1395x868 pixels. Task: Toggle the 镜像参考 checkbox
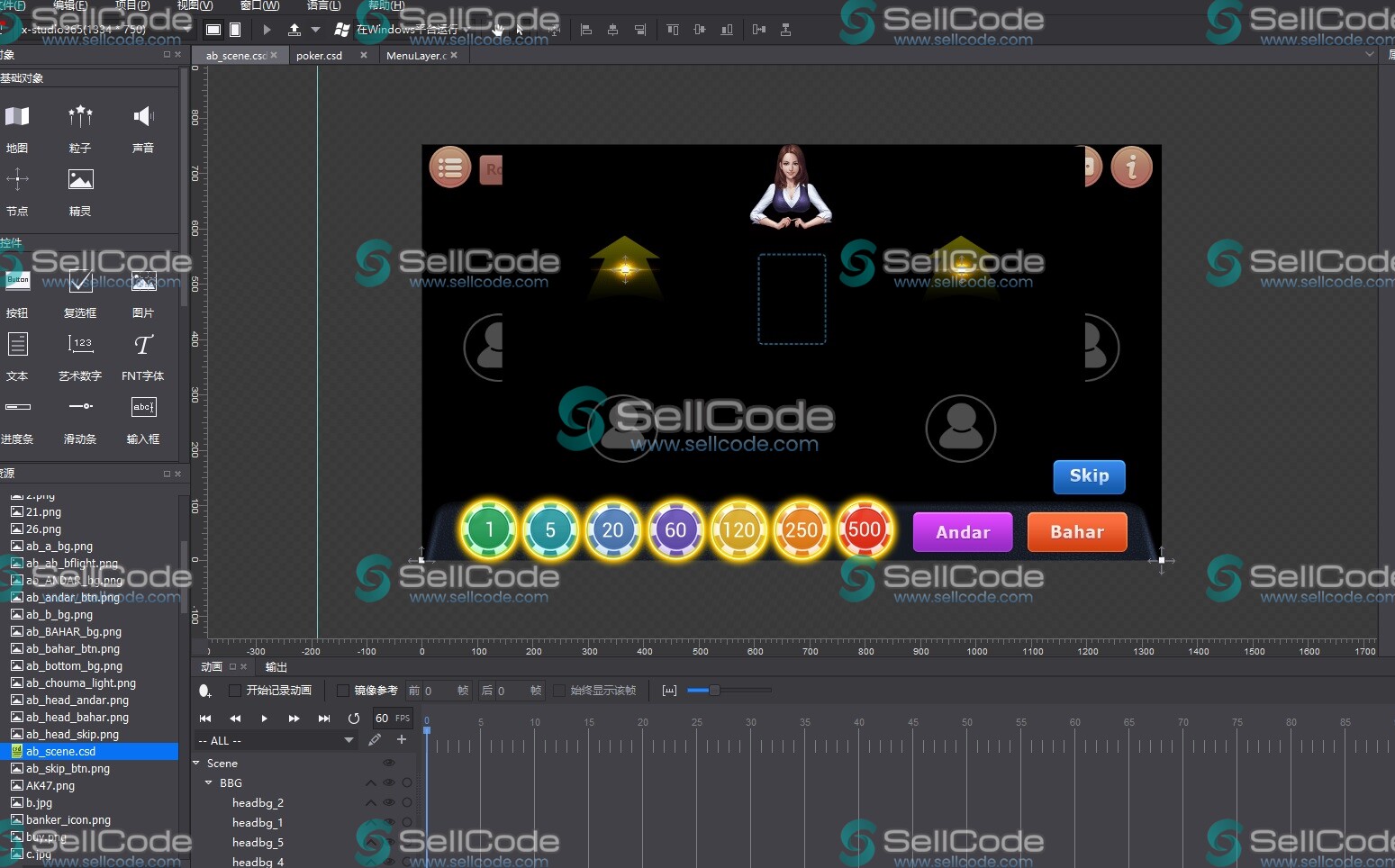(x=343, y=691)
